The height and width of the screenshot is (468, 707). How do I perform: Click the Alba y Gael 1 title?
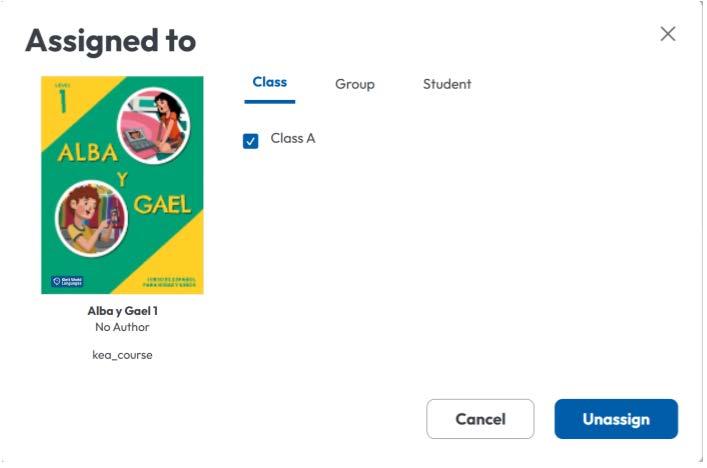pyautogui.click(x=122, y=311)
